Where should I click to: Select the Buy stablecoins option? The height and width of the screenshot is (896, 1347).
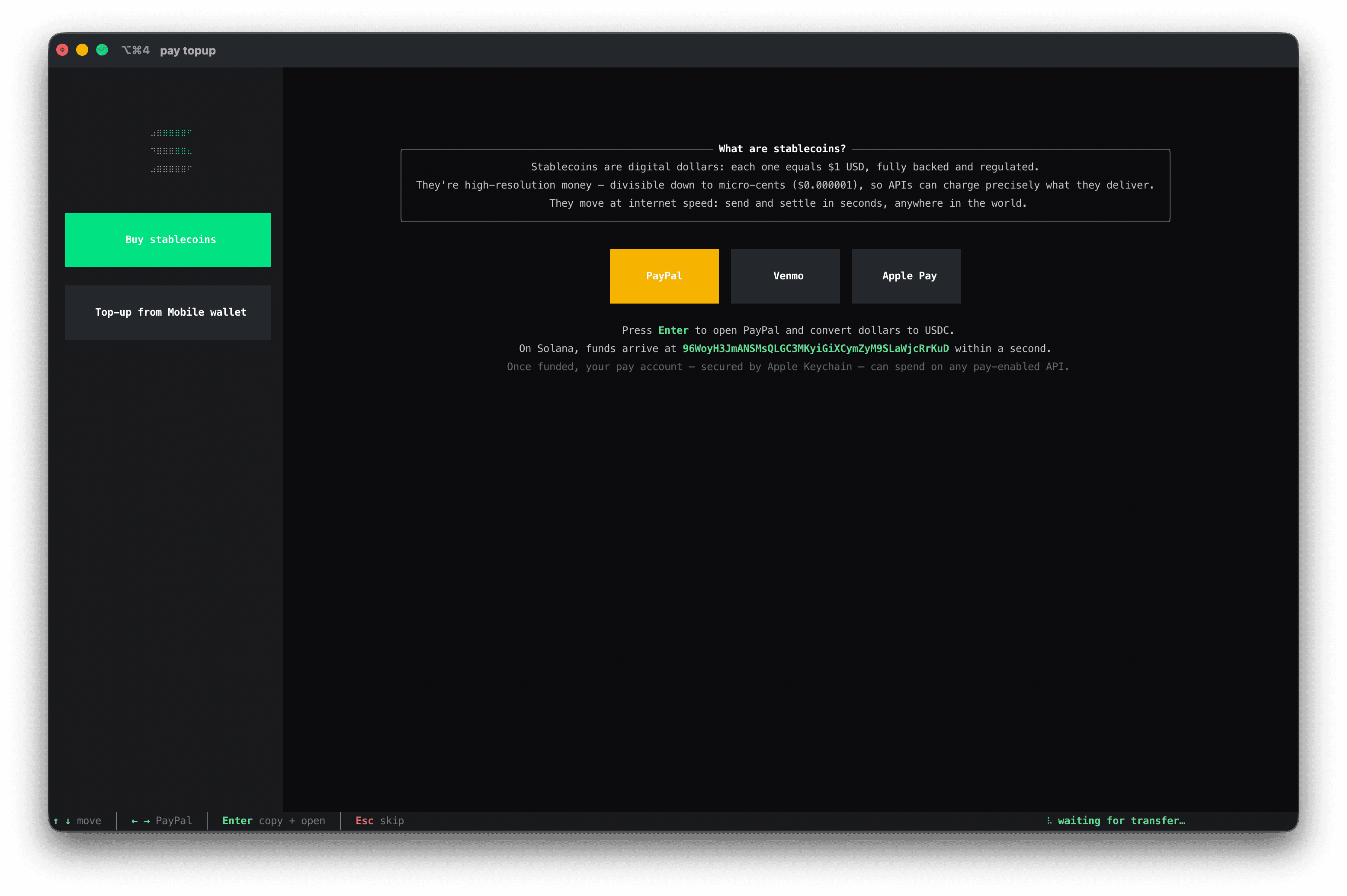[x=167, y=240]
